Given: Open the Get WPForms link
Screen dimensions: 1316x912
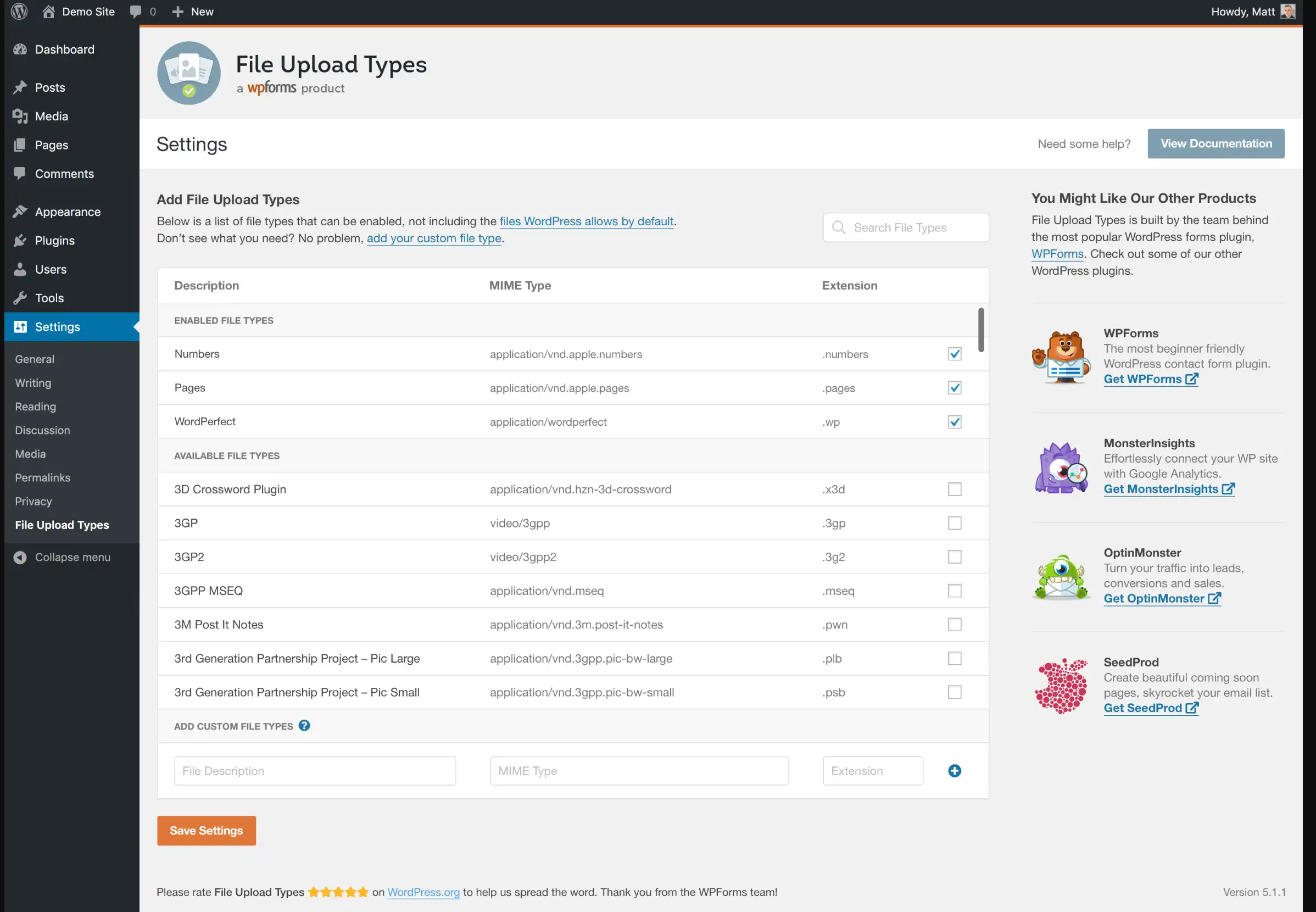Looking at the screenshot, I should coord(1151,379).
